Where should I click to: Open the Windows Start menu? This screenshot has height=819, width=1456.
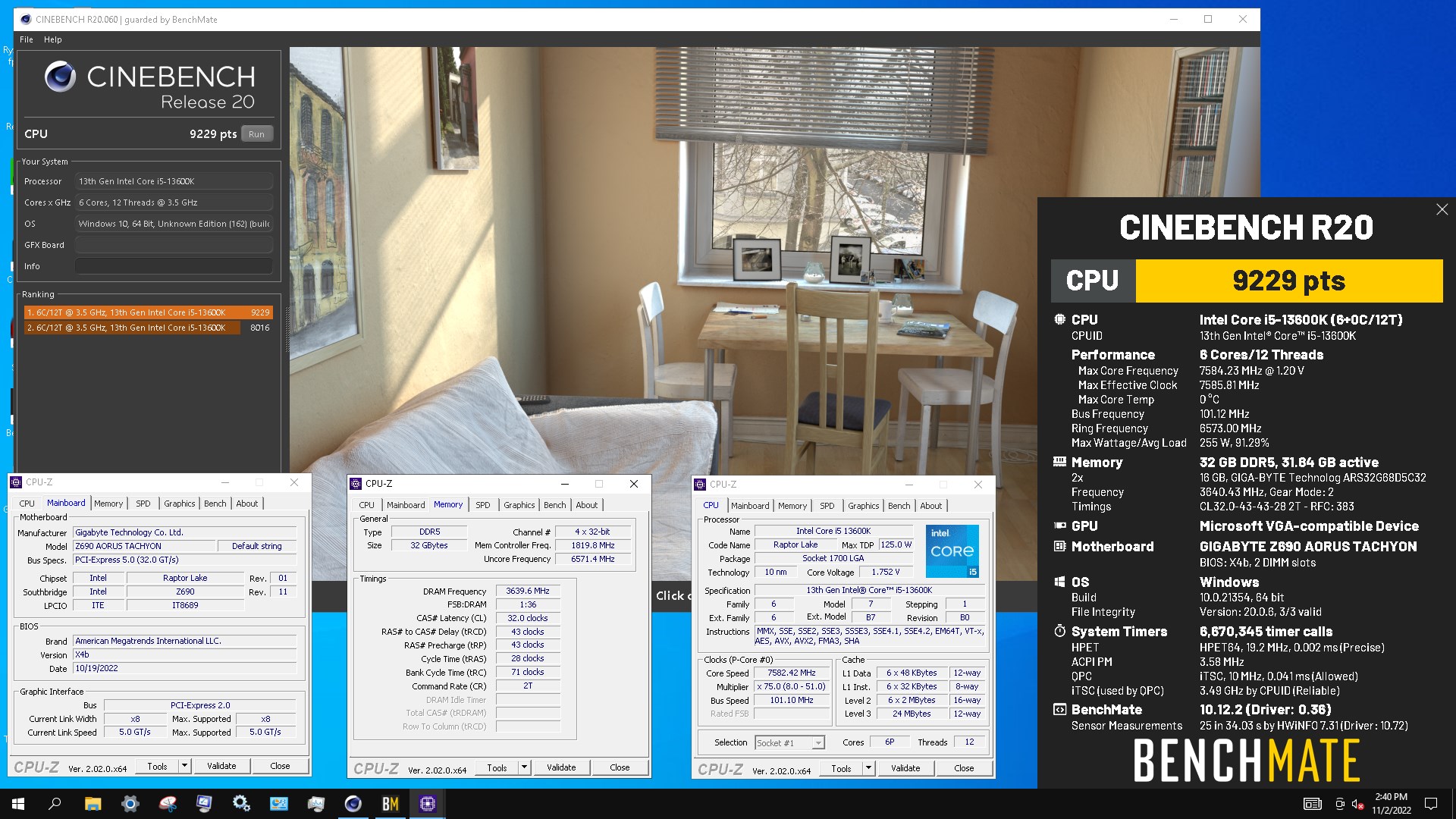tap(18, 804)
